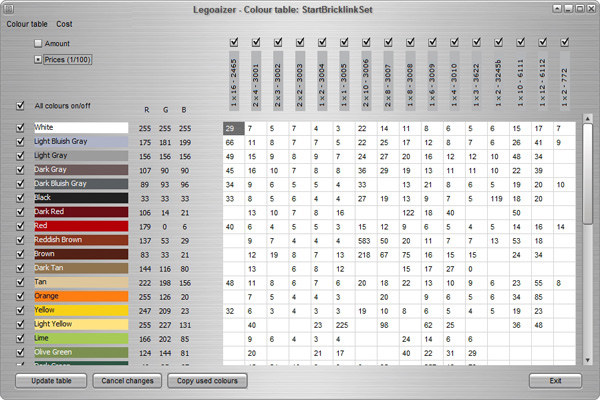
Task: Select cell 225 in Light Yellow row
Action: 344,325
